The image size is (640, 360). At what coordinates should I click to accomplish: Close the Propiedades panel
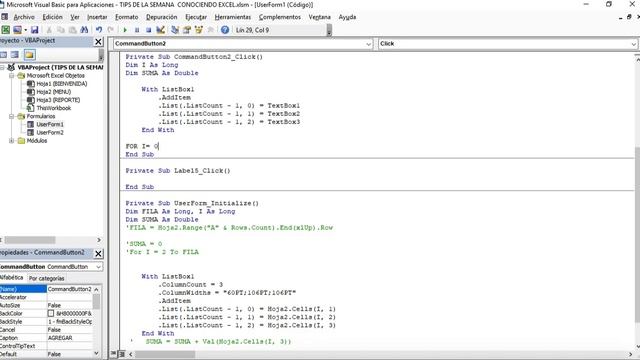coord(98,253)
